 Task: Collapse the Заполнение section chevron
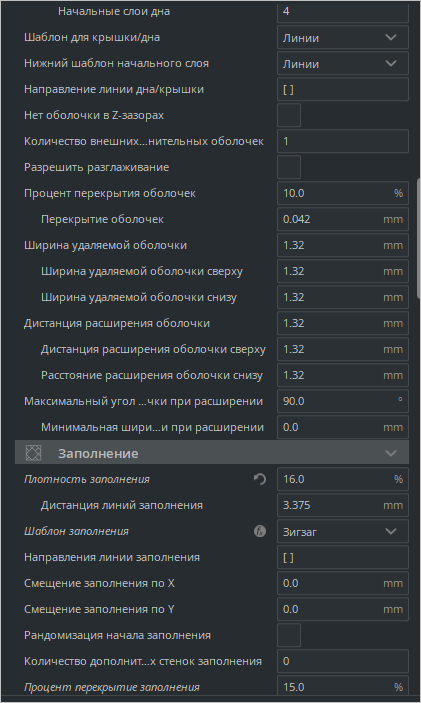pos(391,453)
